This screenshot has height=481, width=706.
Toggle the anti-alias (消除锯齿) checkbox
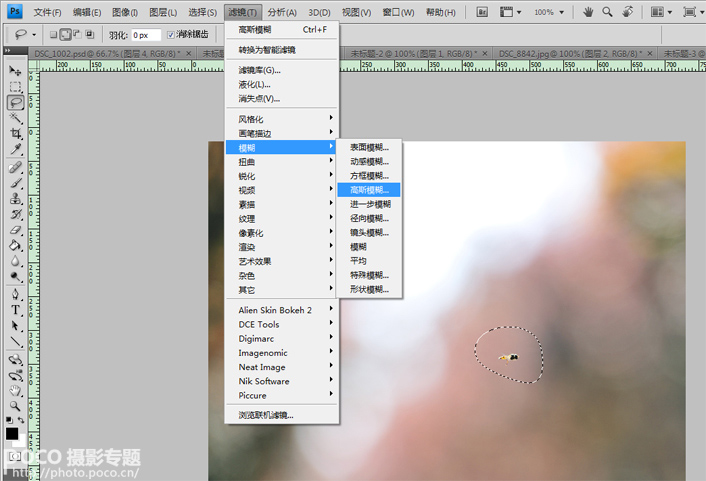(171, 35)
